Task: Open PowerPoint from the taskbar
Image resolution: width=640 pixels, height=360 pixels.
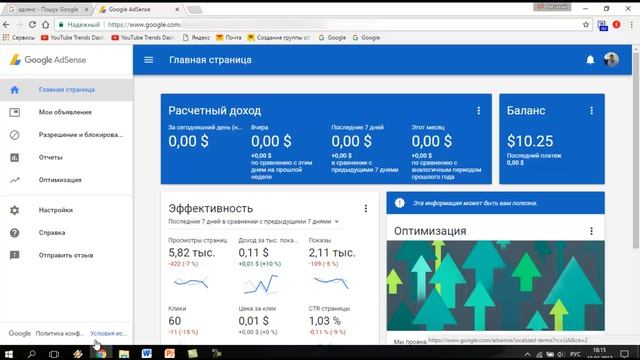Action: click(169, 353)
